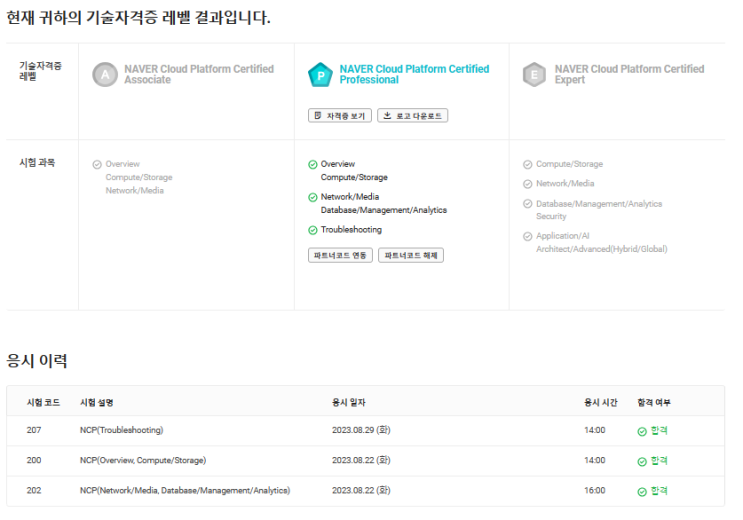Screen dimensions: 743x520
Task: Click pass check icon in row 202
Action: tap(642, 492)
